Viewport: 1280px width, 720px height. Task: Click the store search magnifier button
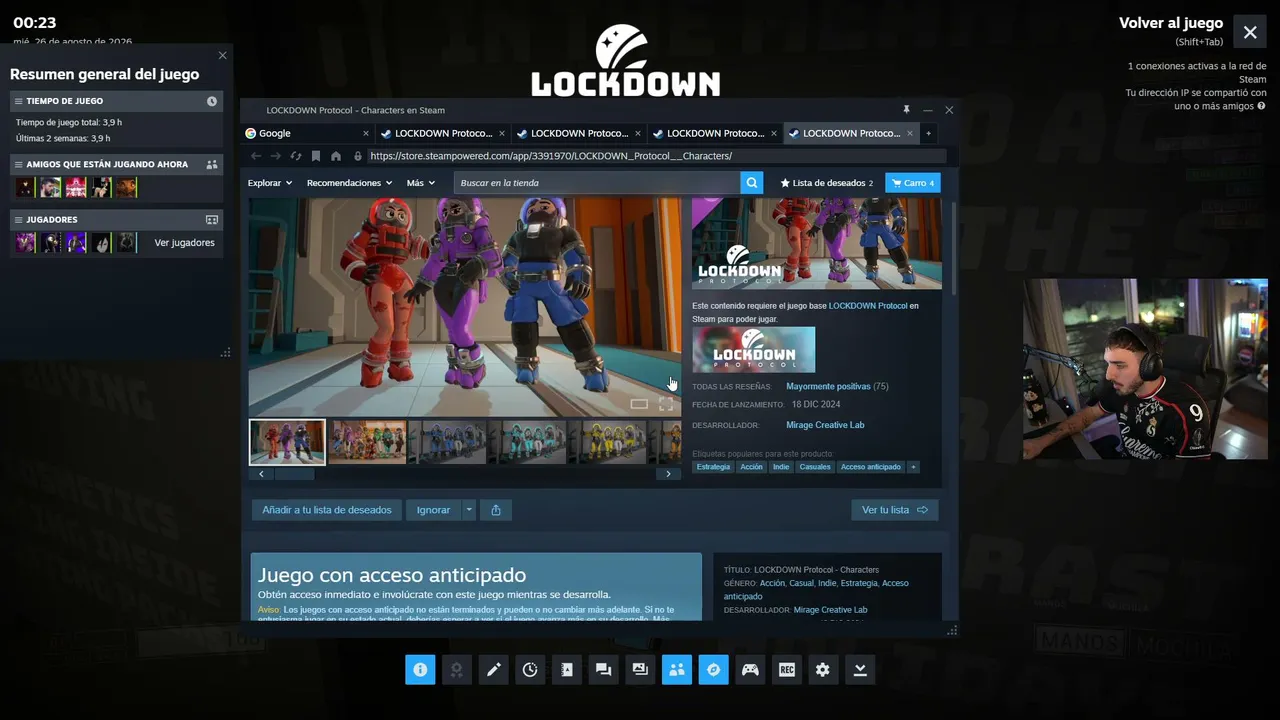[x=752, y=183]
